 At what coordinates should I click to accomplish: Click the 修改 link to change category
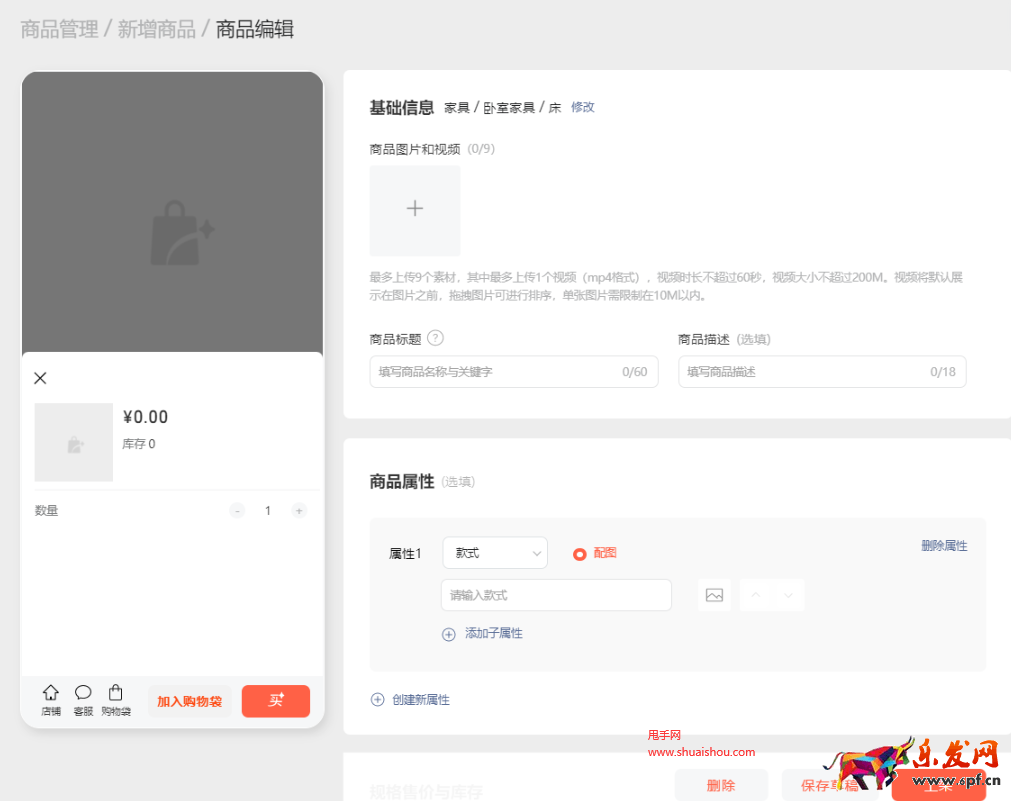(x=582, y=107)
